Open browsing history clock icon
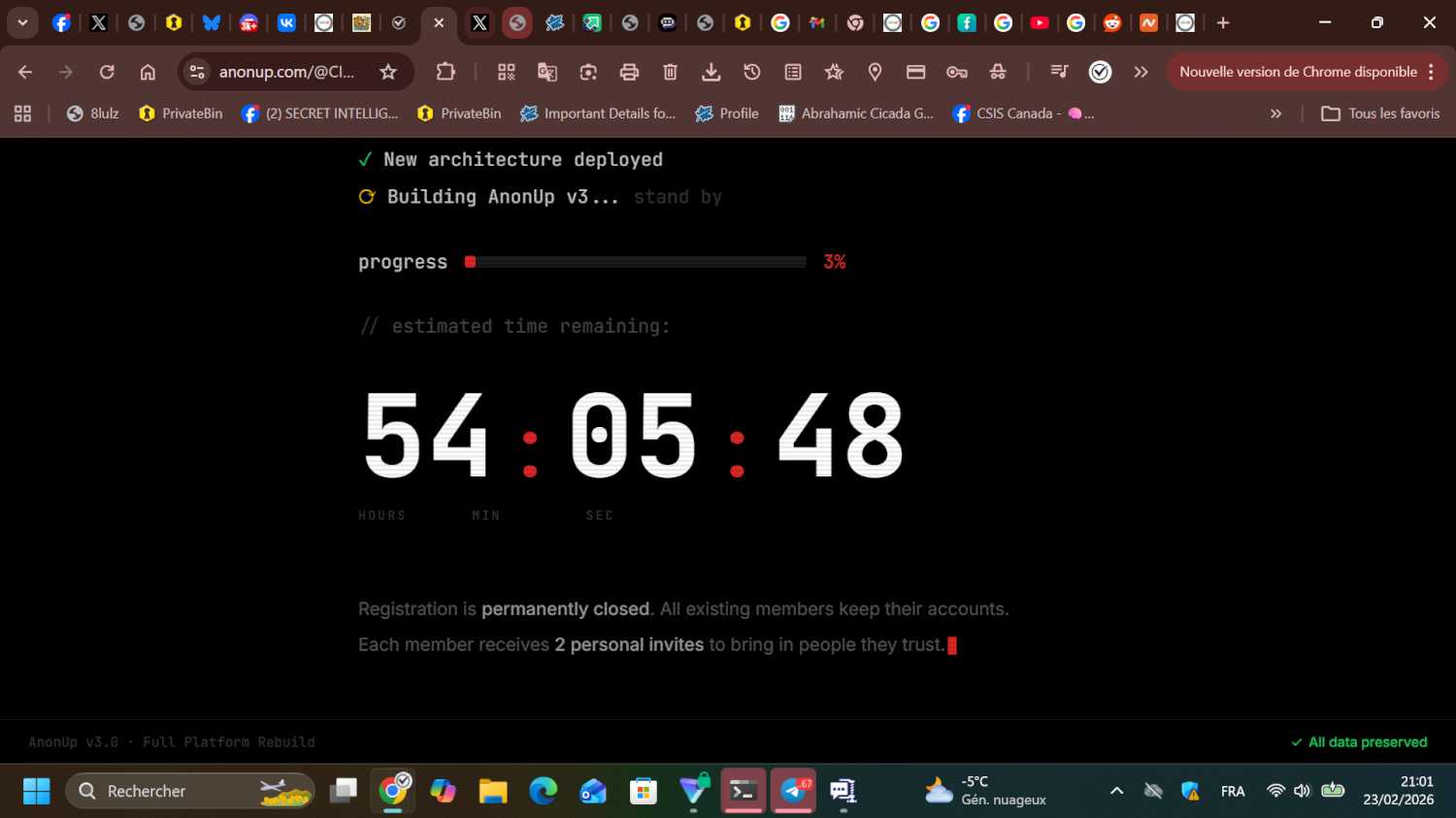Viewport: 1456px width, 818px height. 752,72
